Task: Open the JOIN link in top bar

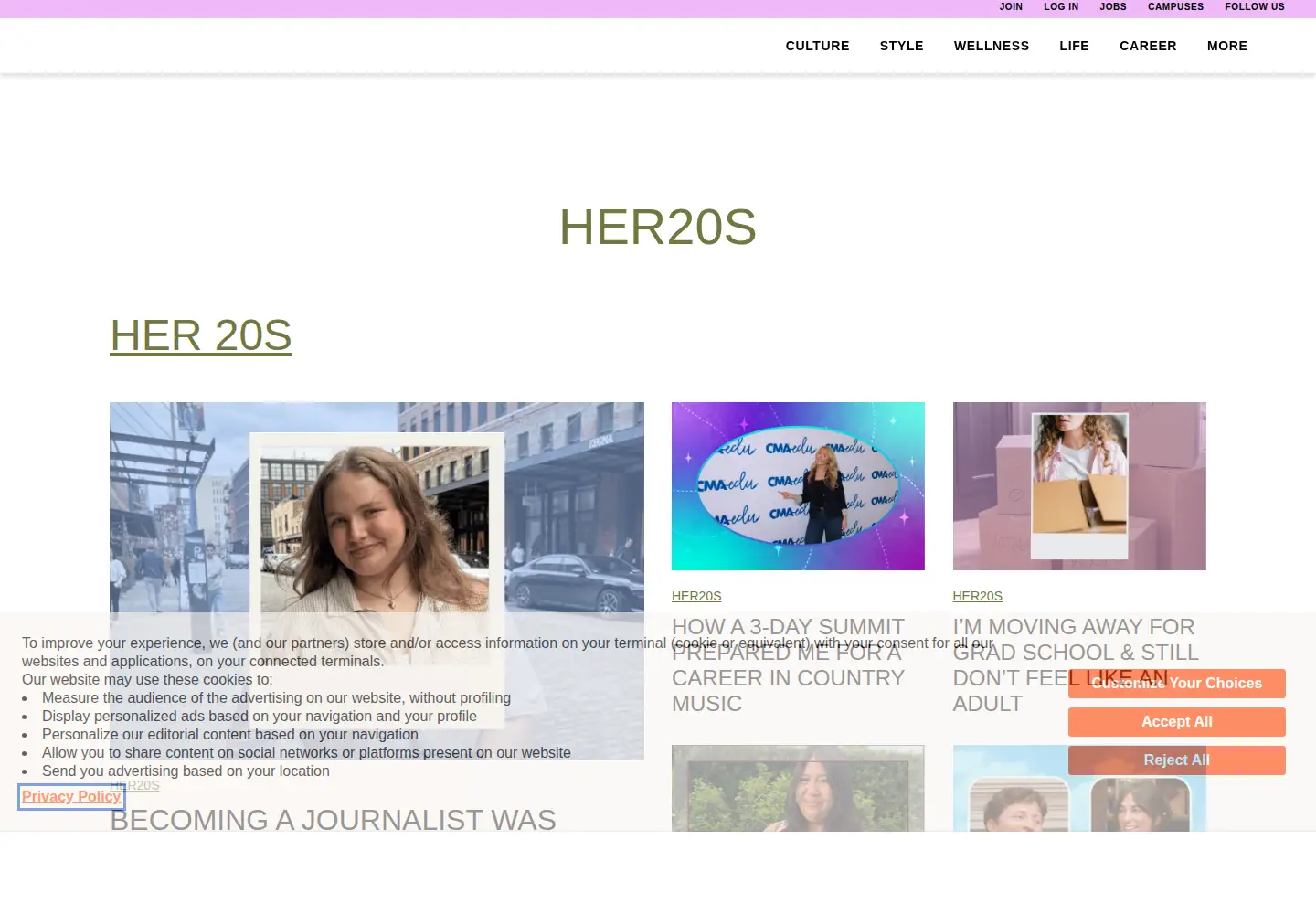Action: coord(1011,6)
